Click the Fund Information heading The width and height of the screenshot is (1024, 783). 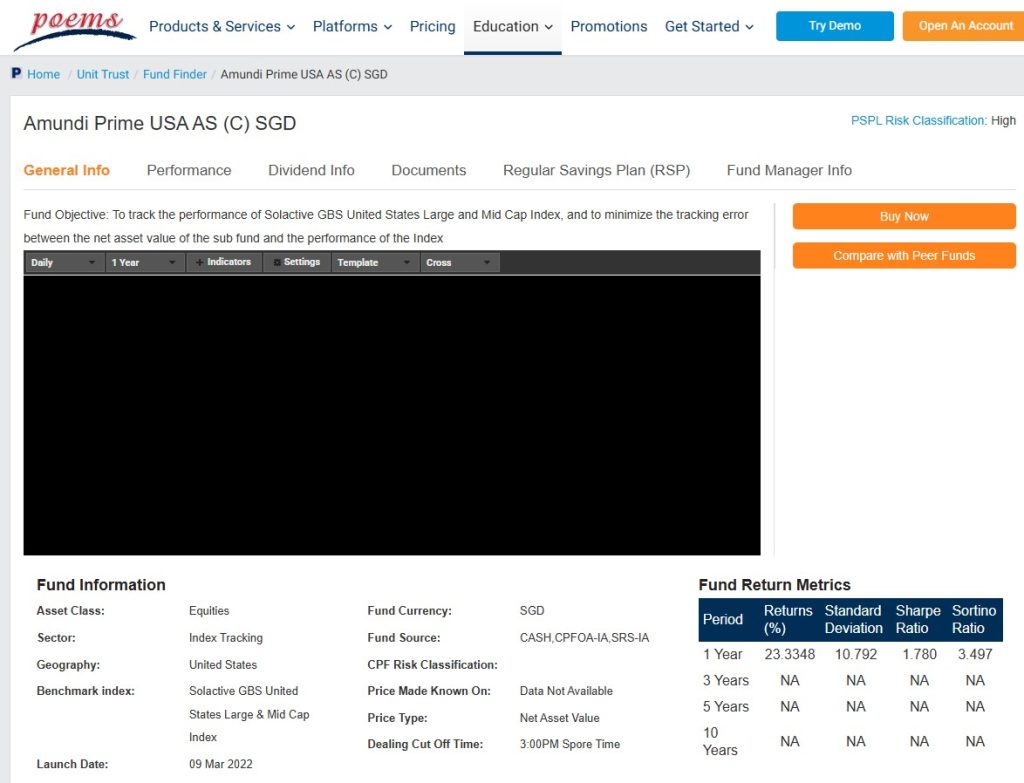[x=101, y=585]
